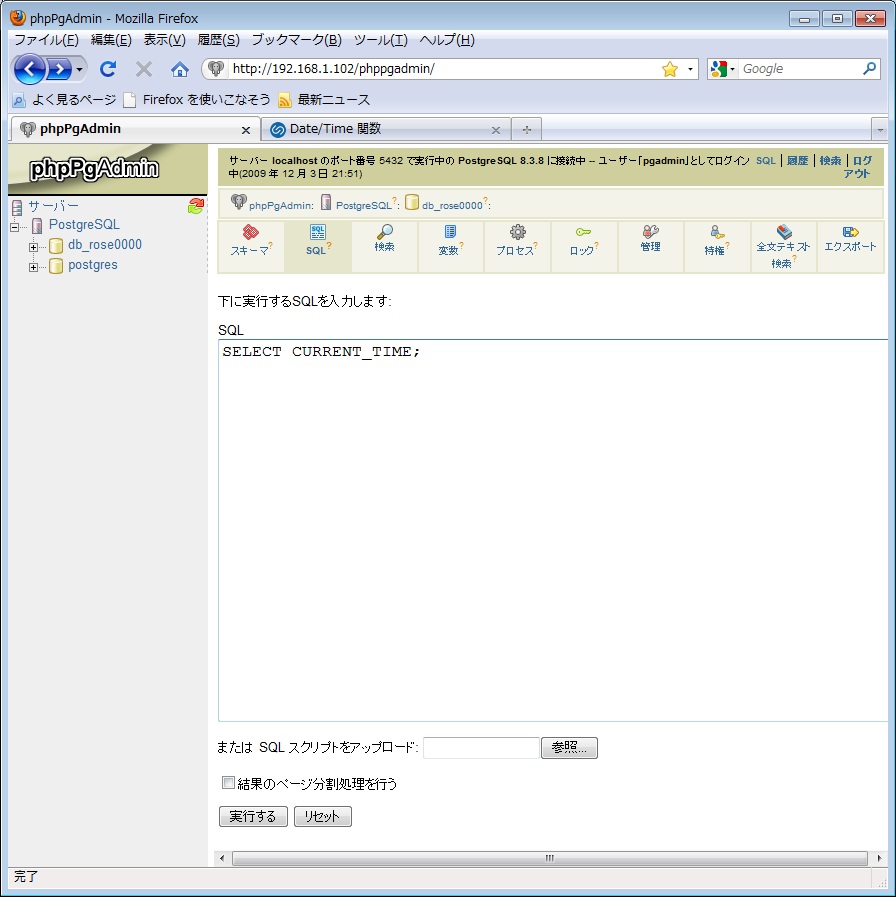Open the Privileges (特権) icon
Screen dimensions: 896x897
pyautogui.click(x=717, y=232)
